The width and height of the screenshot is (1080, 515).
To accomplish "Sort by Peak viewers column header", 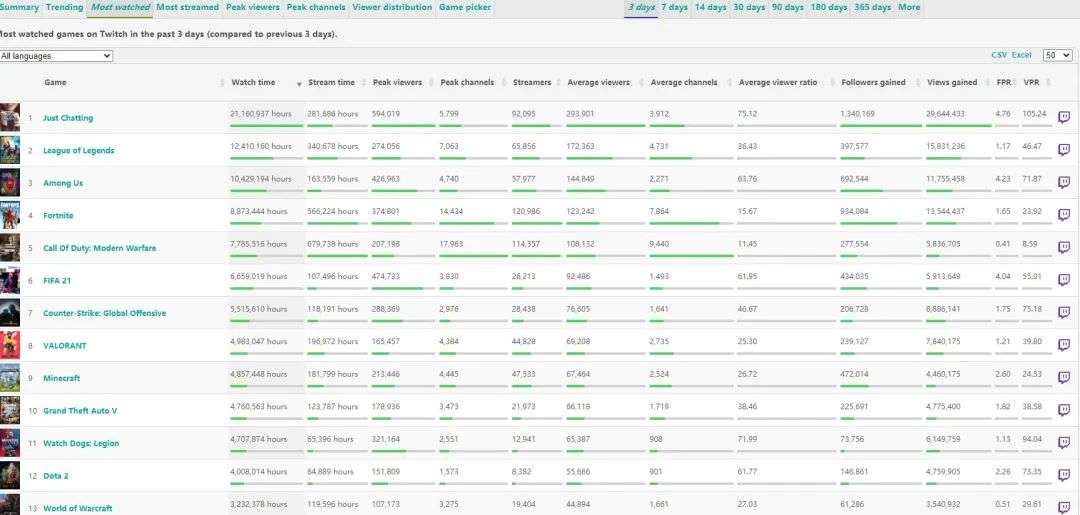I will tap(397, 83).
